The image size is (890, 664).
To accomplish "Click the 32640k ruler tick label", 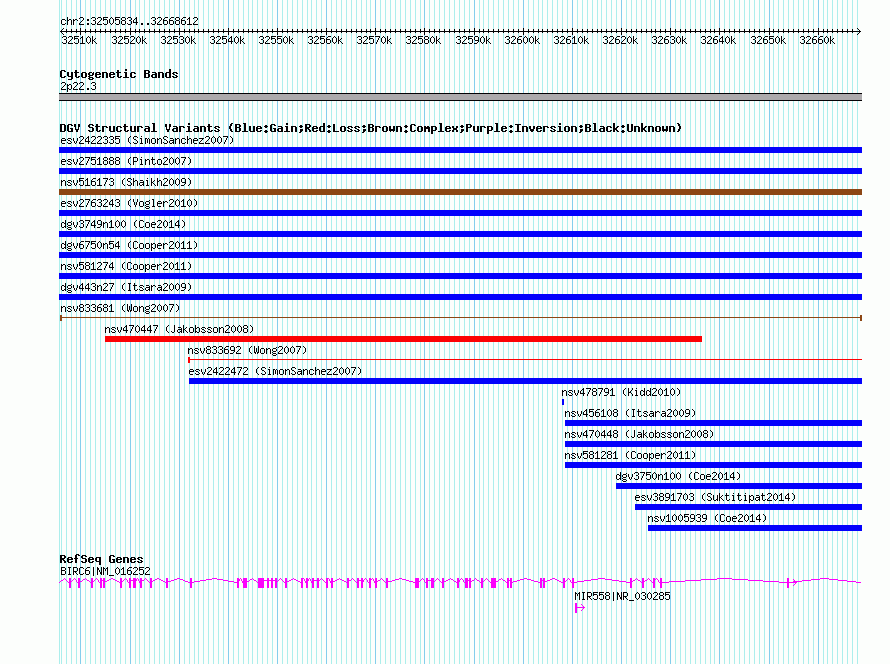I will (718, 40).
